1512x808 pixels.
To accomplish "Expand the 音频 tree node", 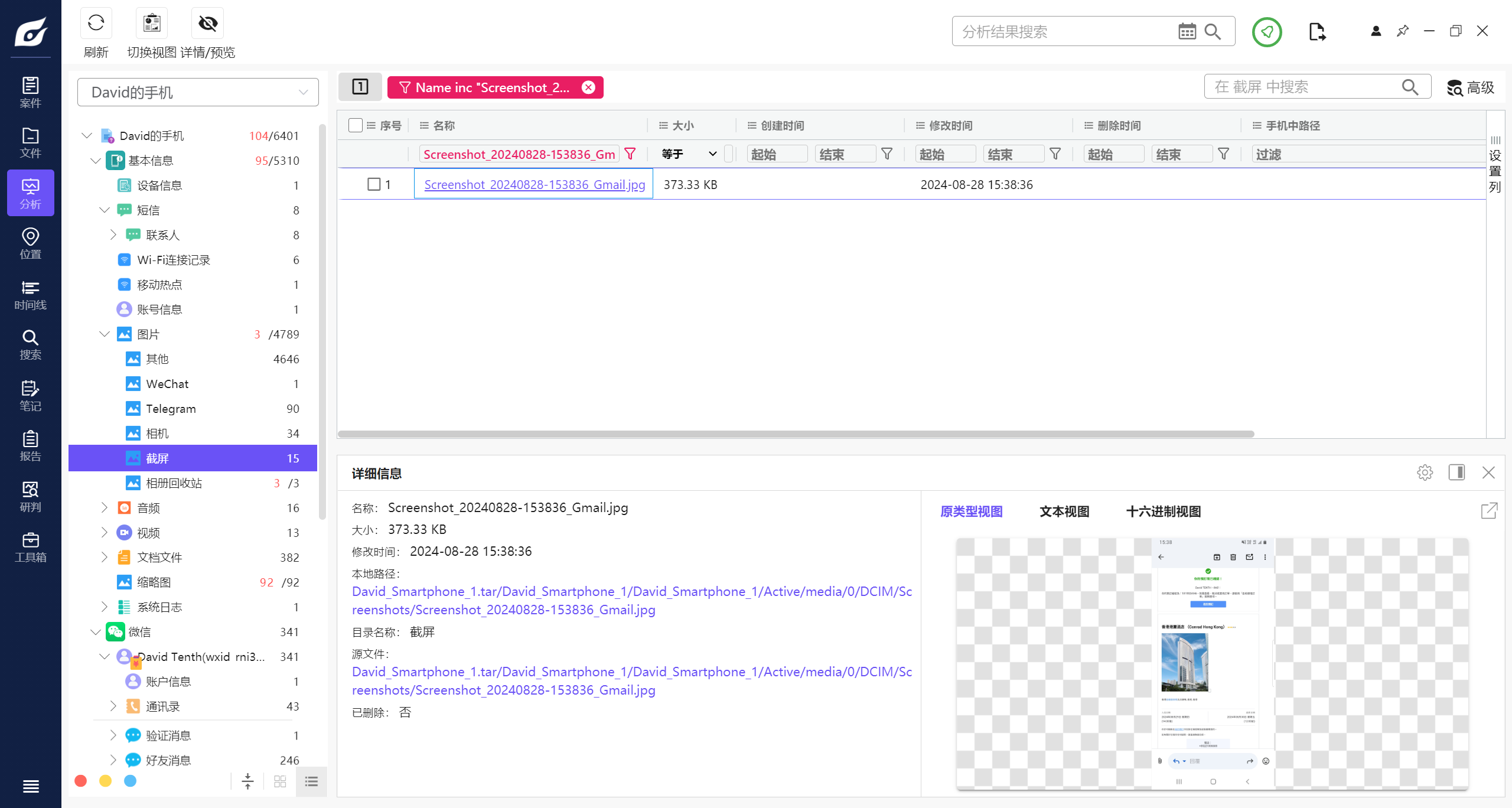I will [105, 507].
